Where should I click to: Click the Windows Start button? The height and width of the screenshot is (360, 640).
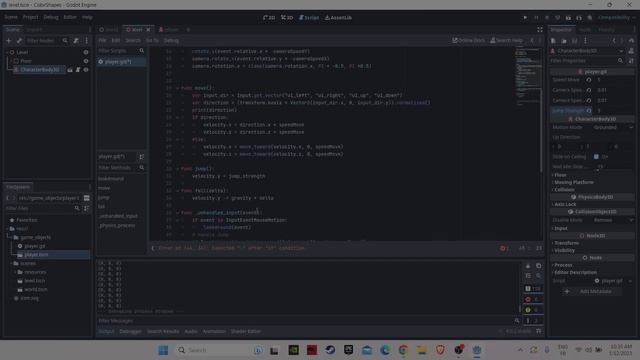tap(163, 350)
